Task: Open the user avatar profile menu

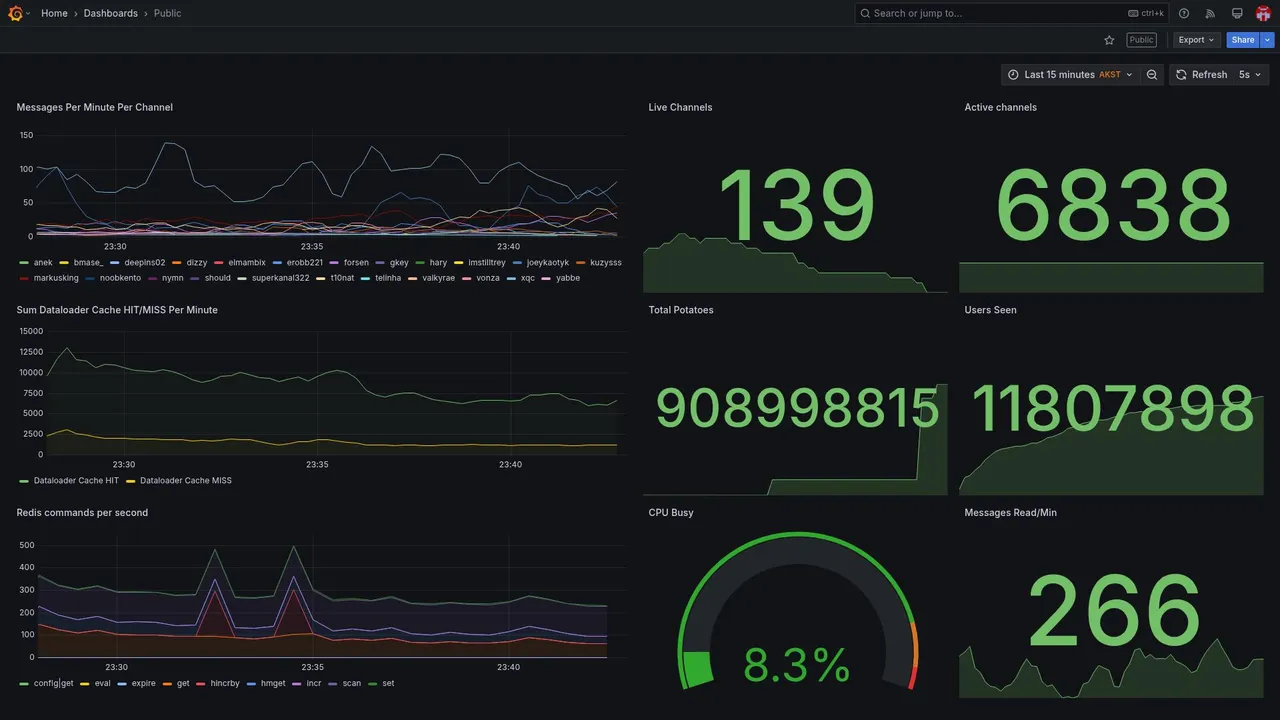Action: [x=1263, y=13]
